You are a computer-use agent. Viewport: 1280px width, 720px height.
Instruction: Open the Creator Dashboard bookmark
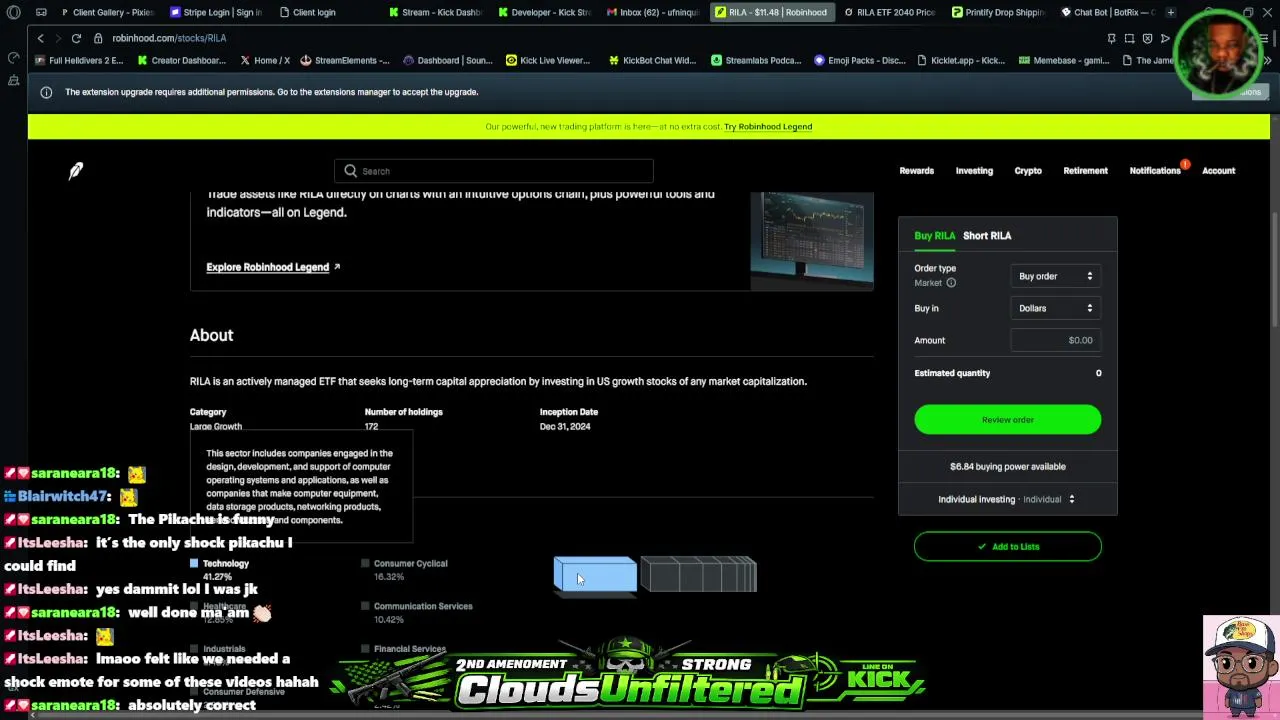181,60
